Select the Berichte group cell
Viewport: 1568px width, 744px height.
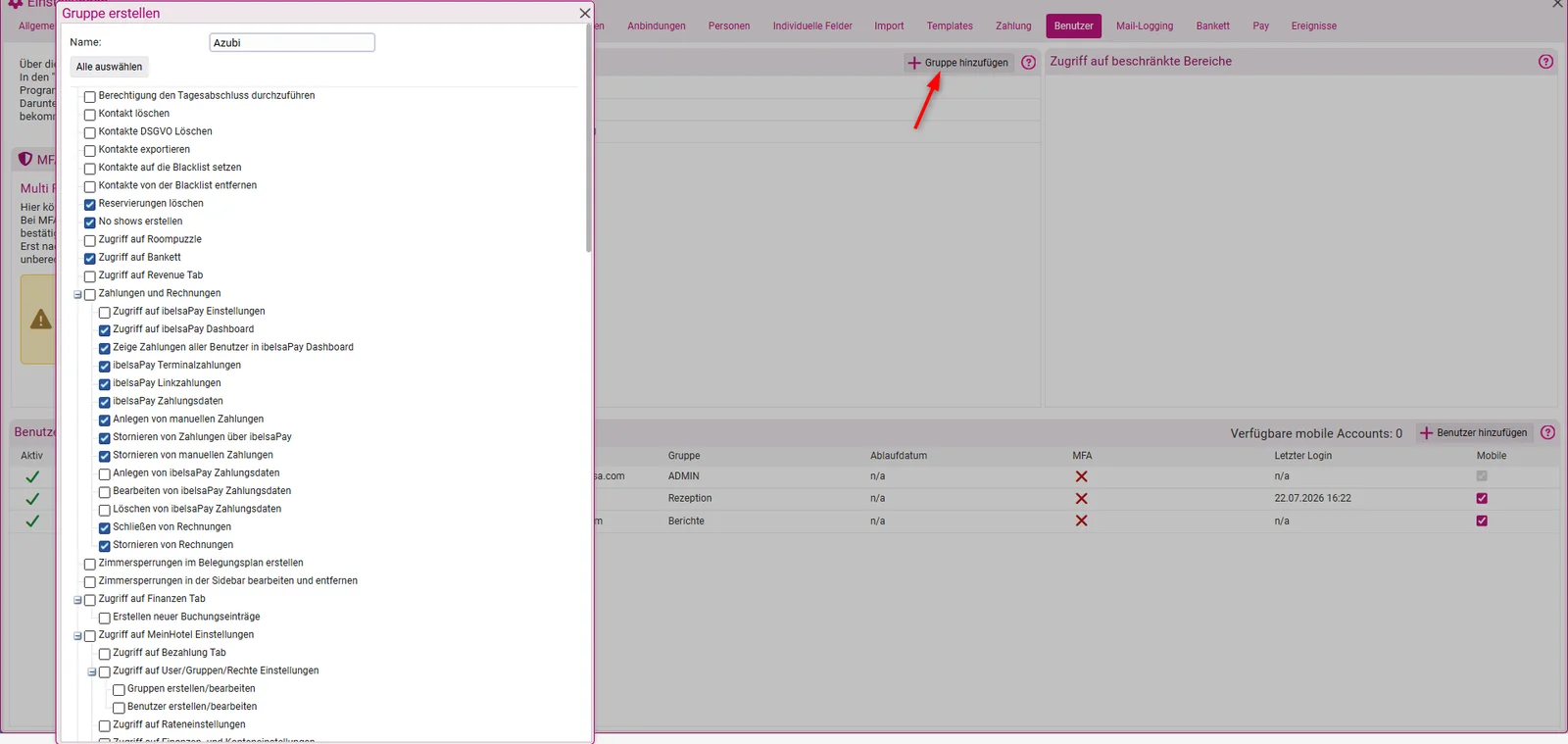point(686,521)
